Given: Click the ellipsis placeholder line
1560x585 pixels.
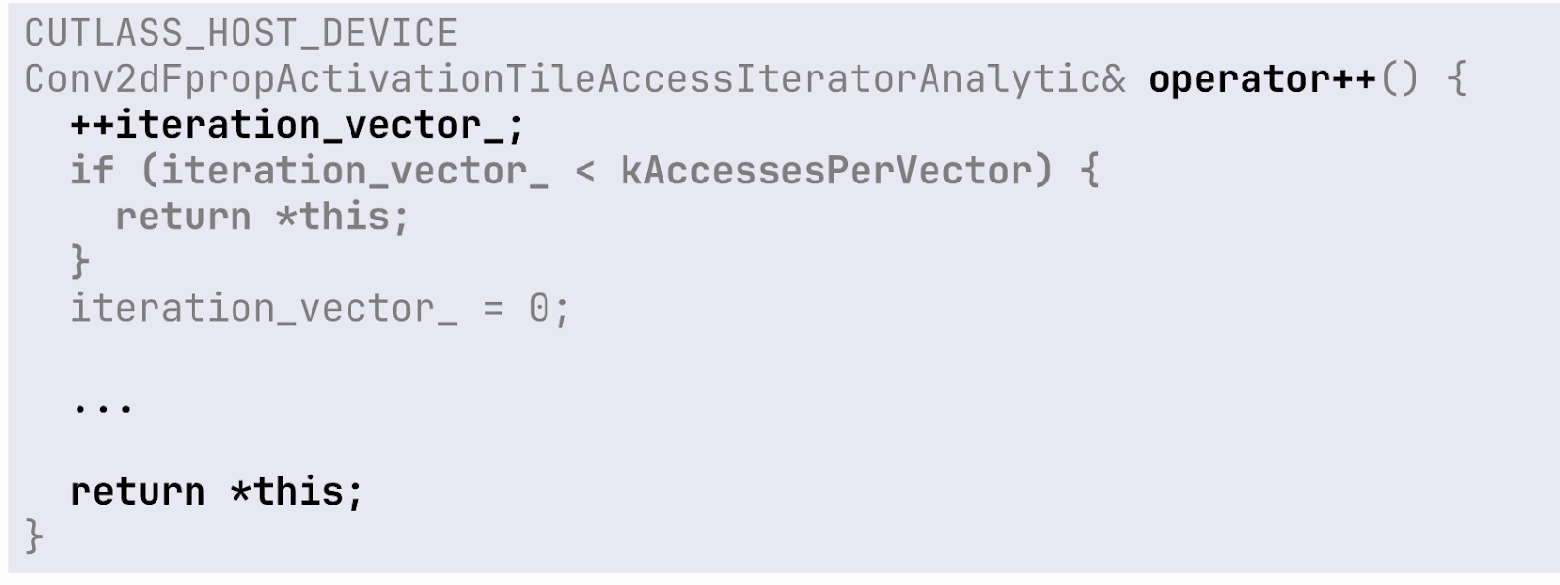Looking at the screenshot, I should tap(102, 405).
